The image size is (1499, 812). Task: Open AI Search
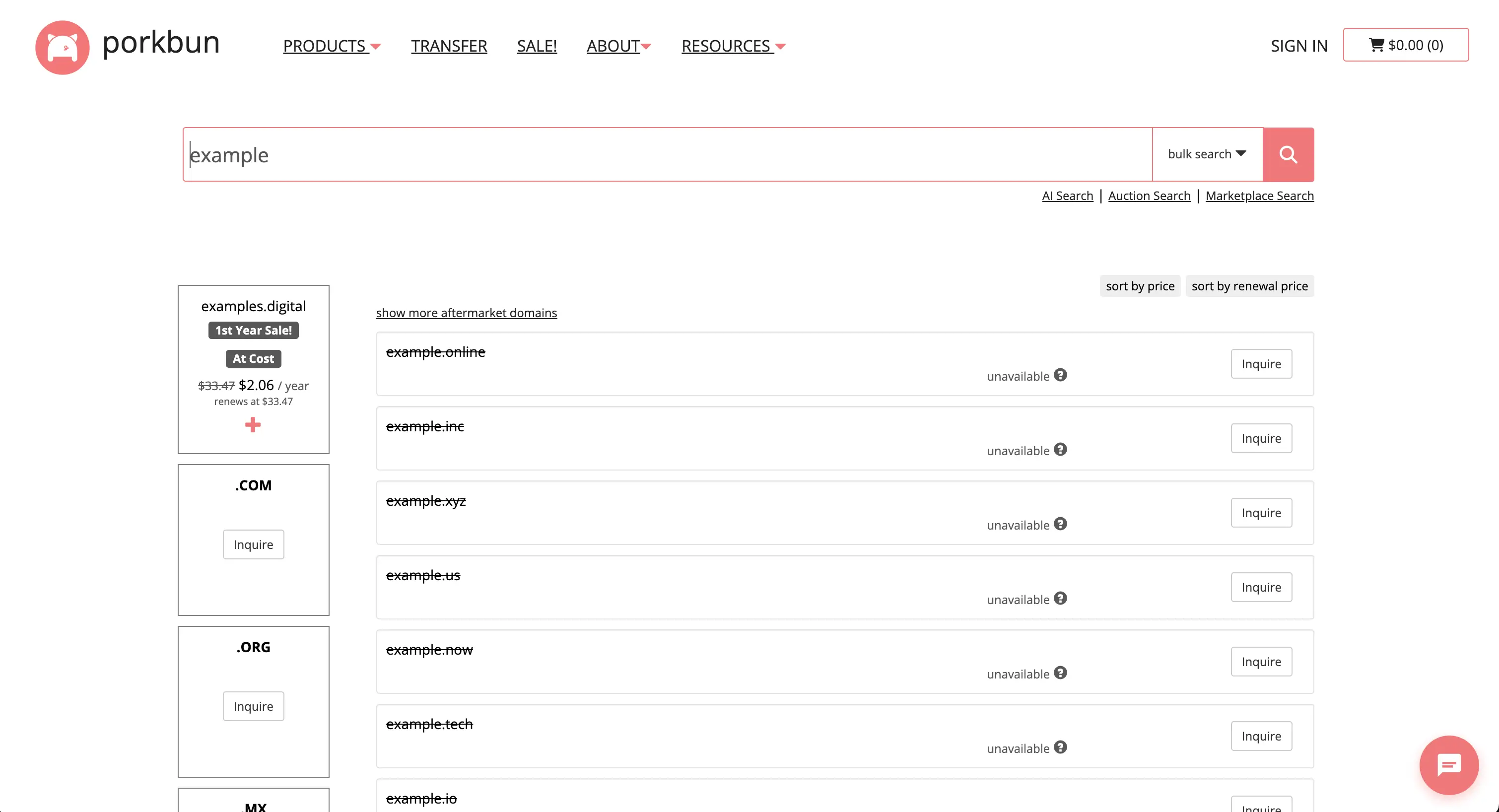pyautogui.click(x=1067, y=196)
